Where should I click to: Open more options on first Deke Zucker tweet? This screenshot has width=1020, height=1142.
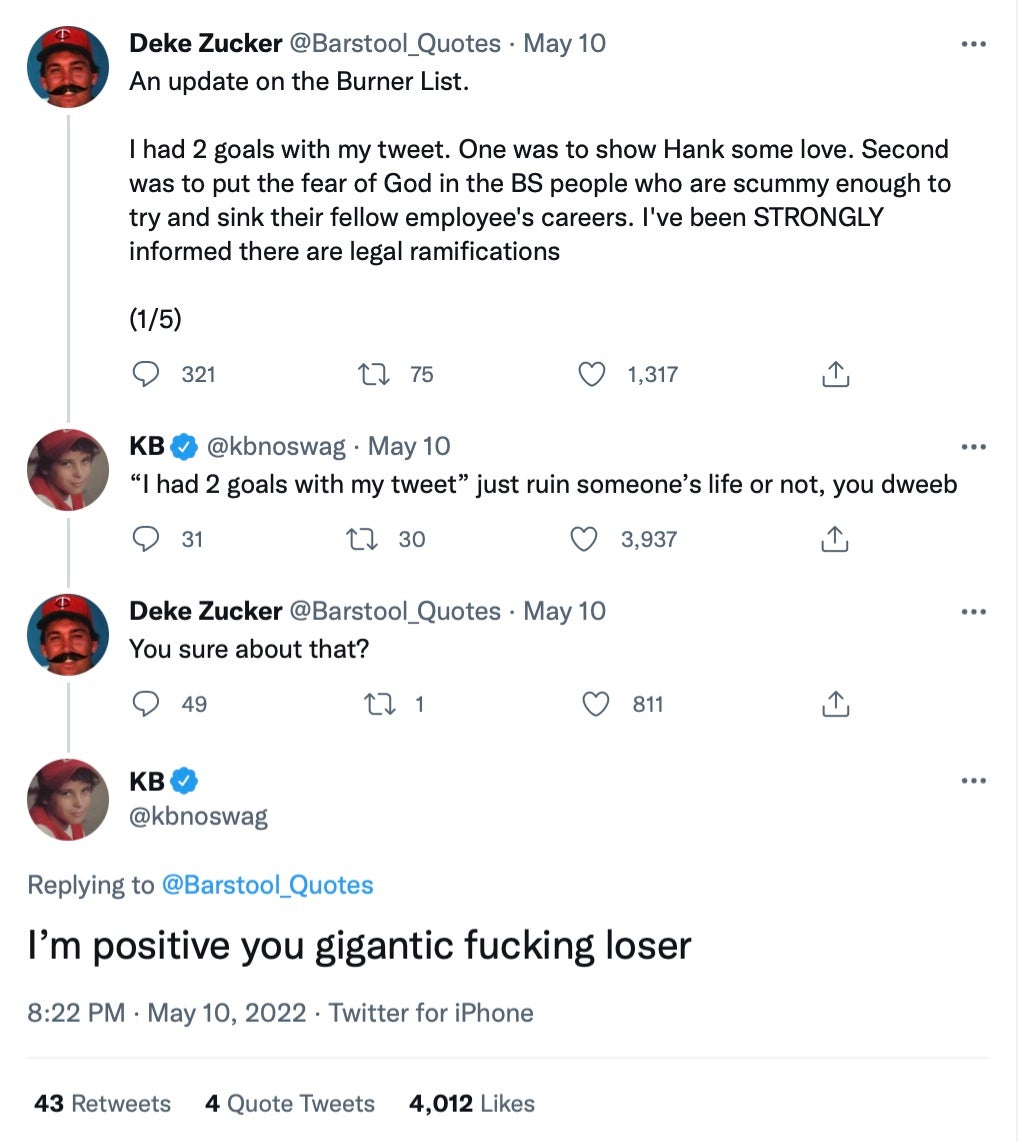[972, 45]
